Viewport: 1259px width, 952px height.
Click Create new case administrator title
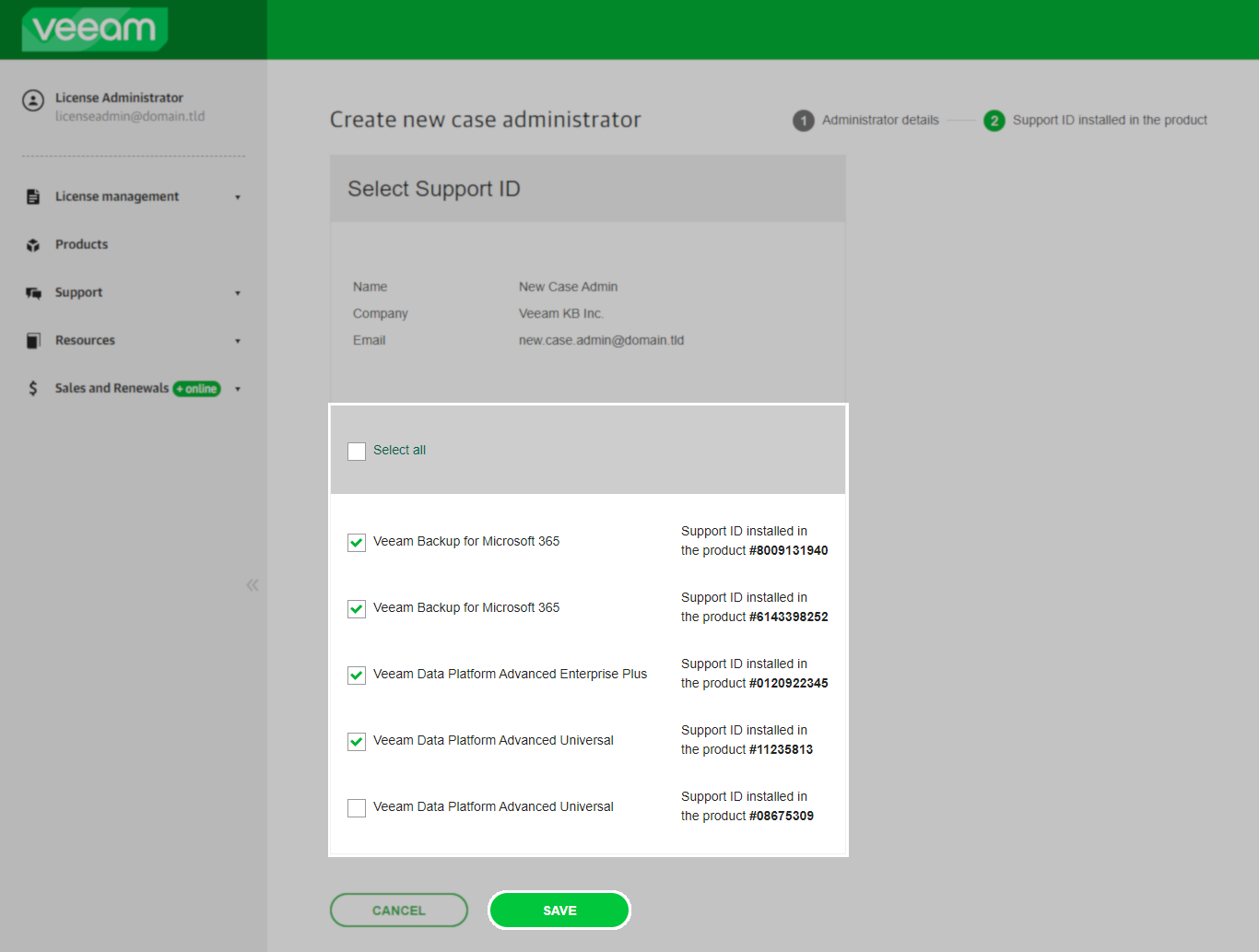click(485, 120)
